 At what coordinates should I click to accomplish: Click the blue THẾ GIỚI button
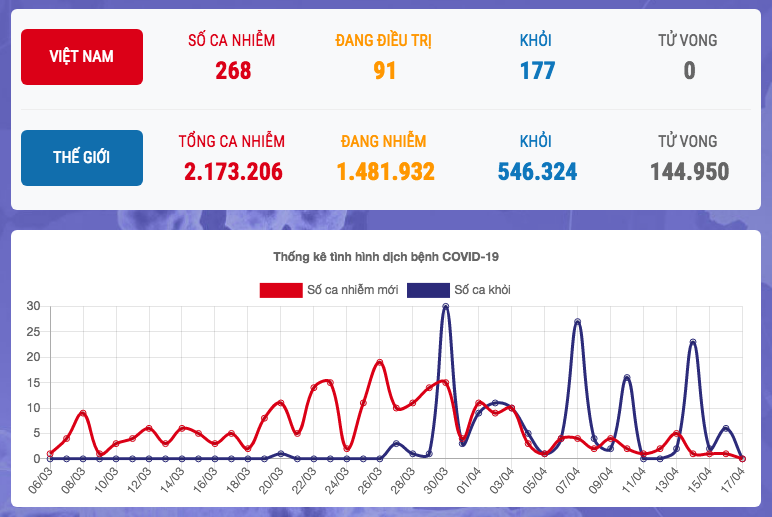(82, 158)
